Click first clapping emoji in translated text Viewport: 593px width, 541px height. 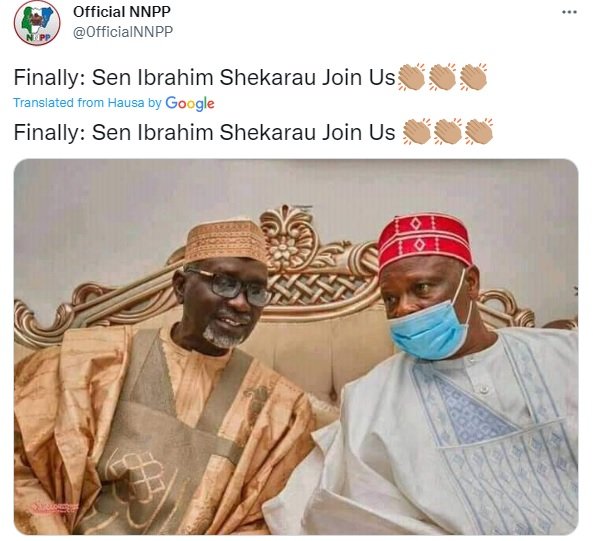(x=416, y=132)
